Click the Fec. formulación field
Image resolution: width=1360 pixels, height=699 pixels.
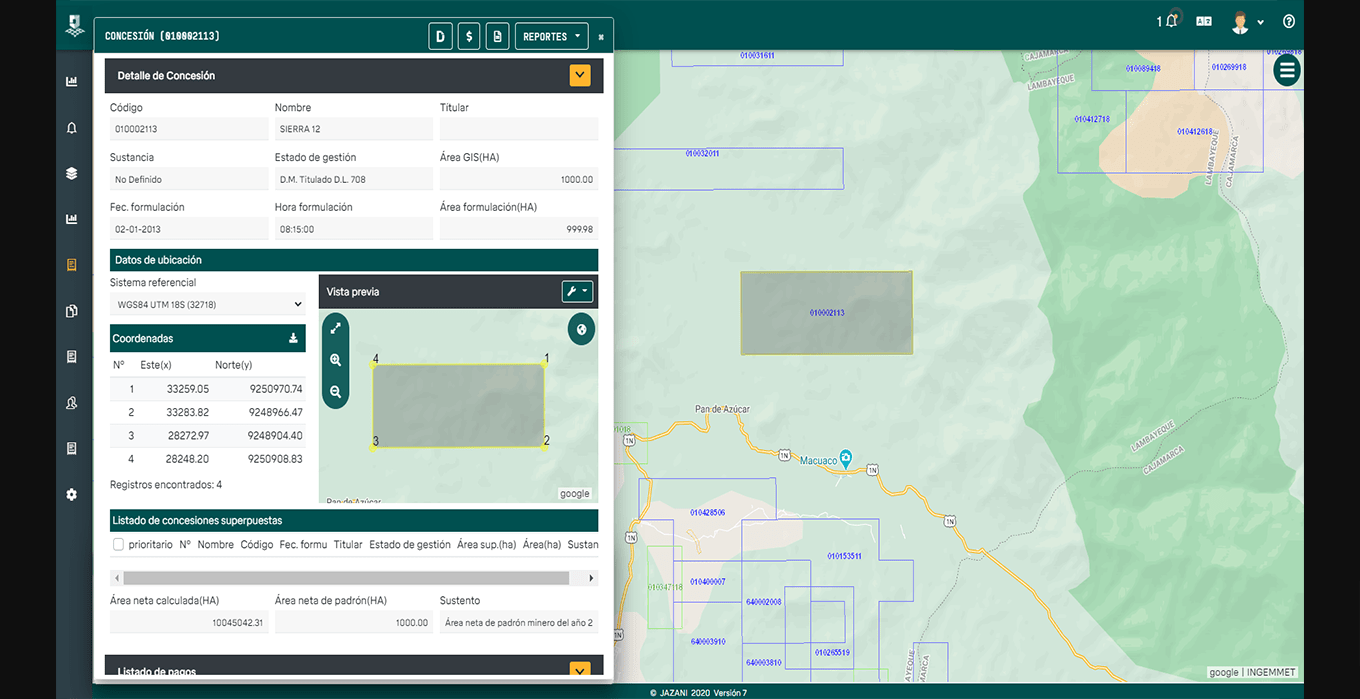189,229
